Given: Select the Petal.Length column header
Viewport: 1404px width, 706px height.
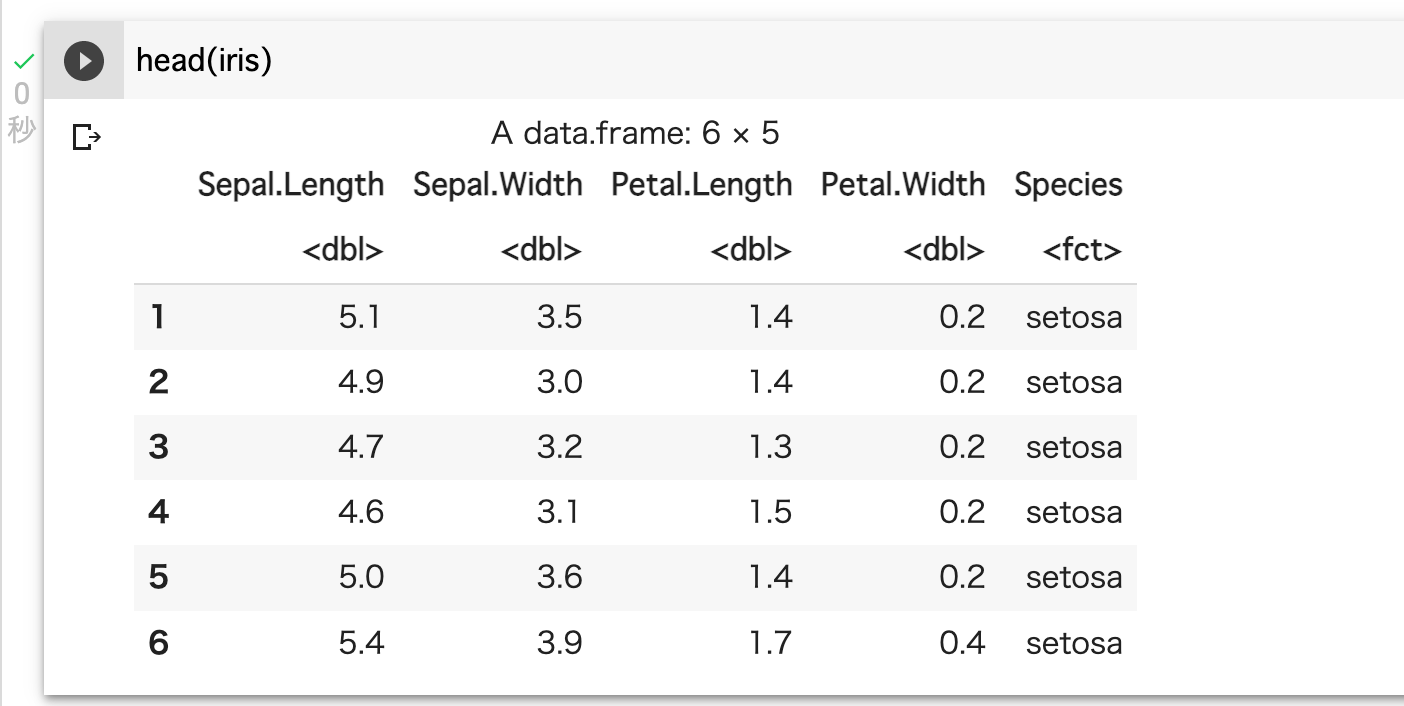Looking at the screenshot, I should point(702,185).
